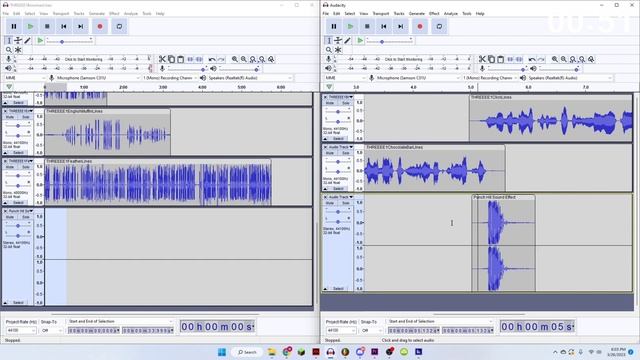
Task: Close the EnglishMuffinLines track with its X button
Action: (6, 111)
